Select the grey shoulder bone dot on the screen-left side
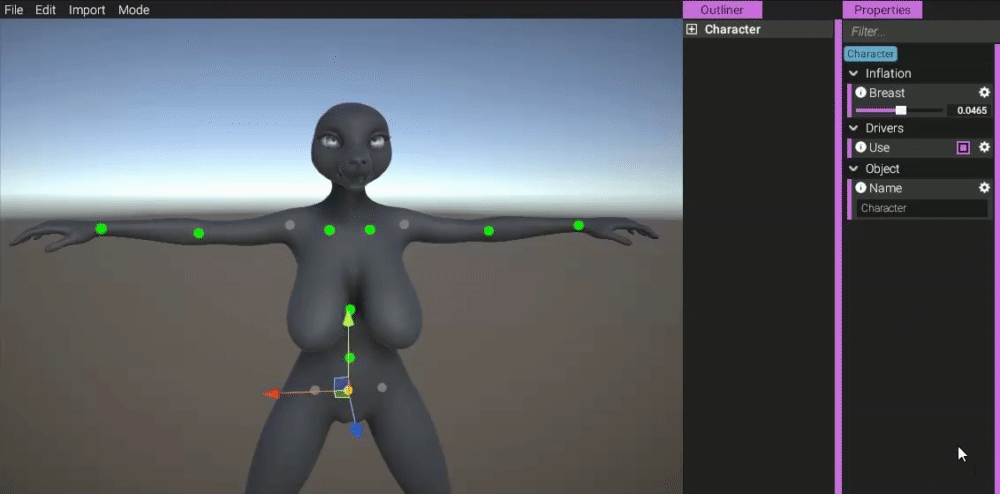 (x=290, y=224)
